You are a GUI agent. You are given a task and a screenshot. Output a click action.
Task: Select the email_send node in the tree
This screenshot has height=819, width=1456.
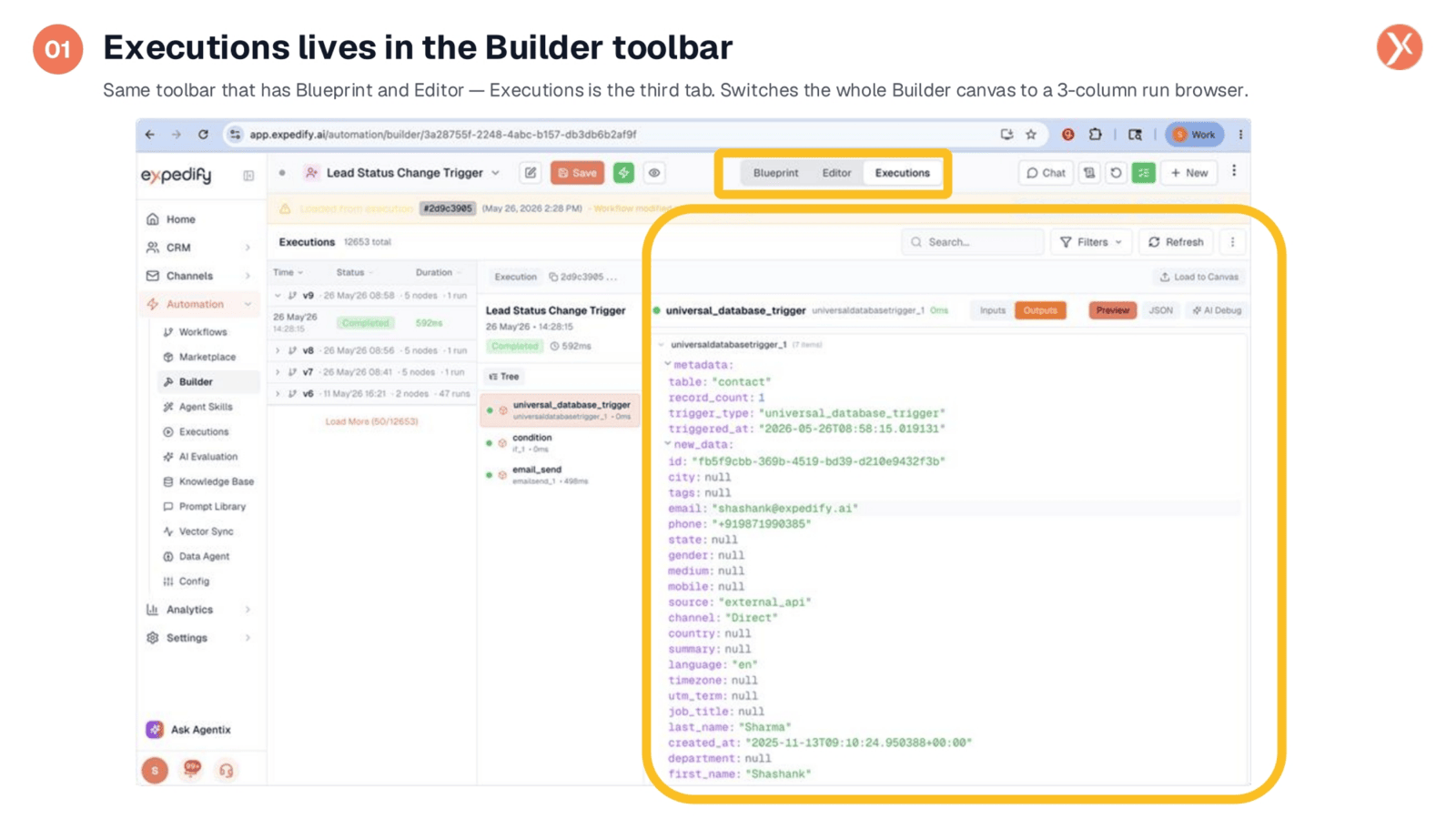pos(560,475)
